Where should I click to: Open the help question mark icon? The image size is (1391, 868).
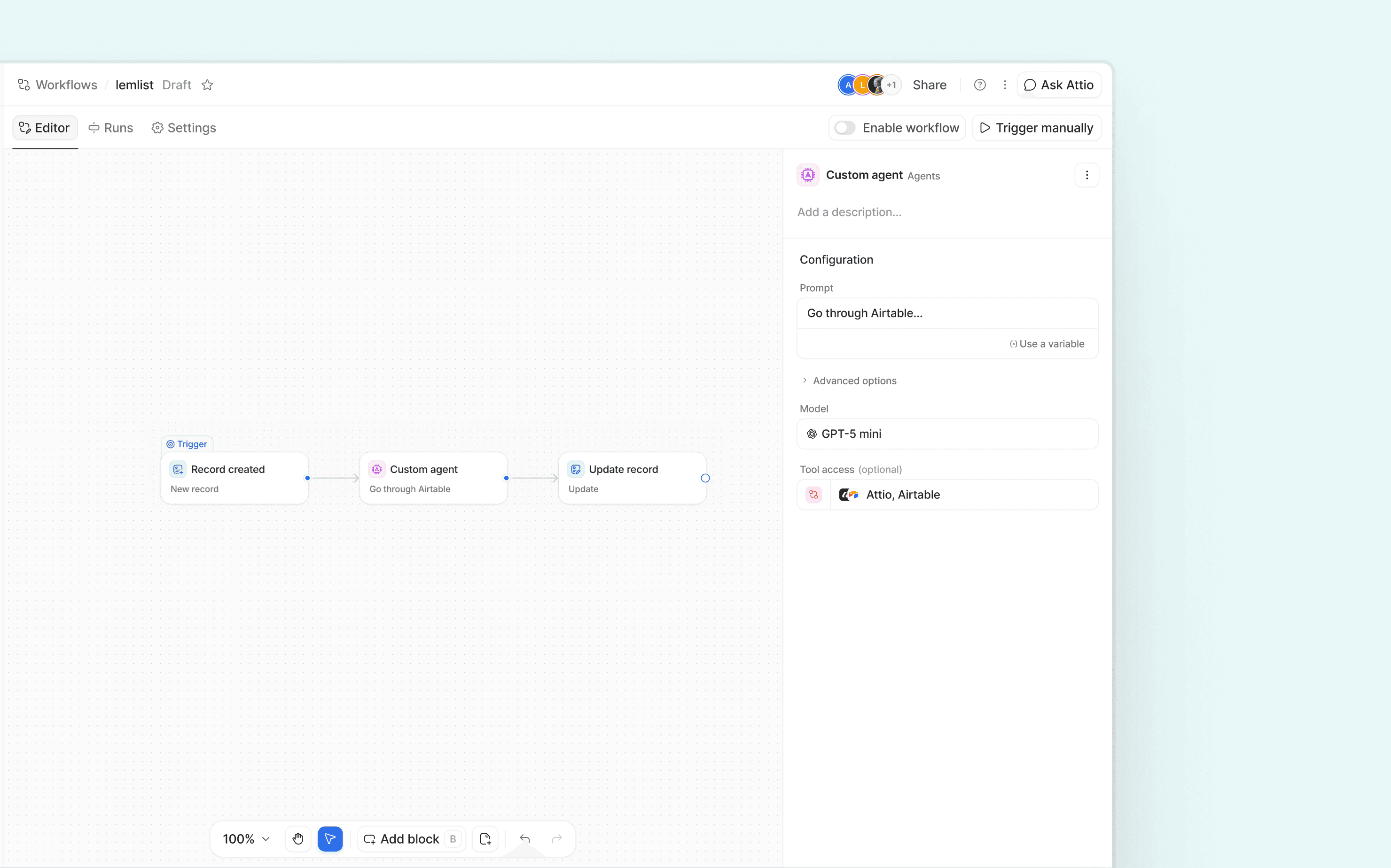[980, 85]
